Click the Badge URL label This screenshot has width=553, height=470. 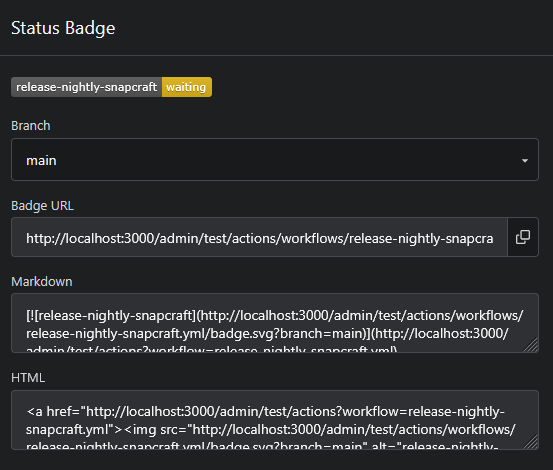click(42, 206)
